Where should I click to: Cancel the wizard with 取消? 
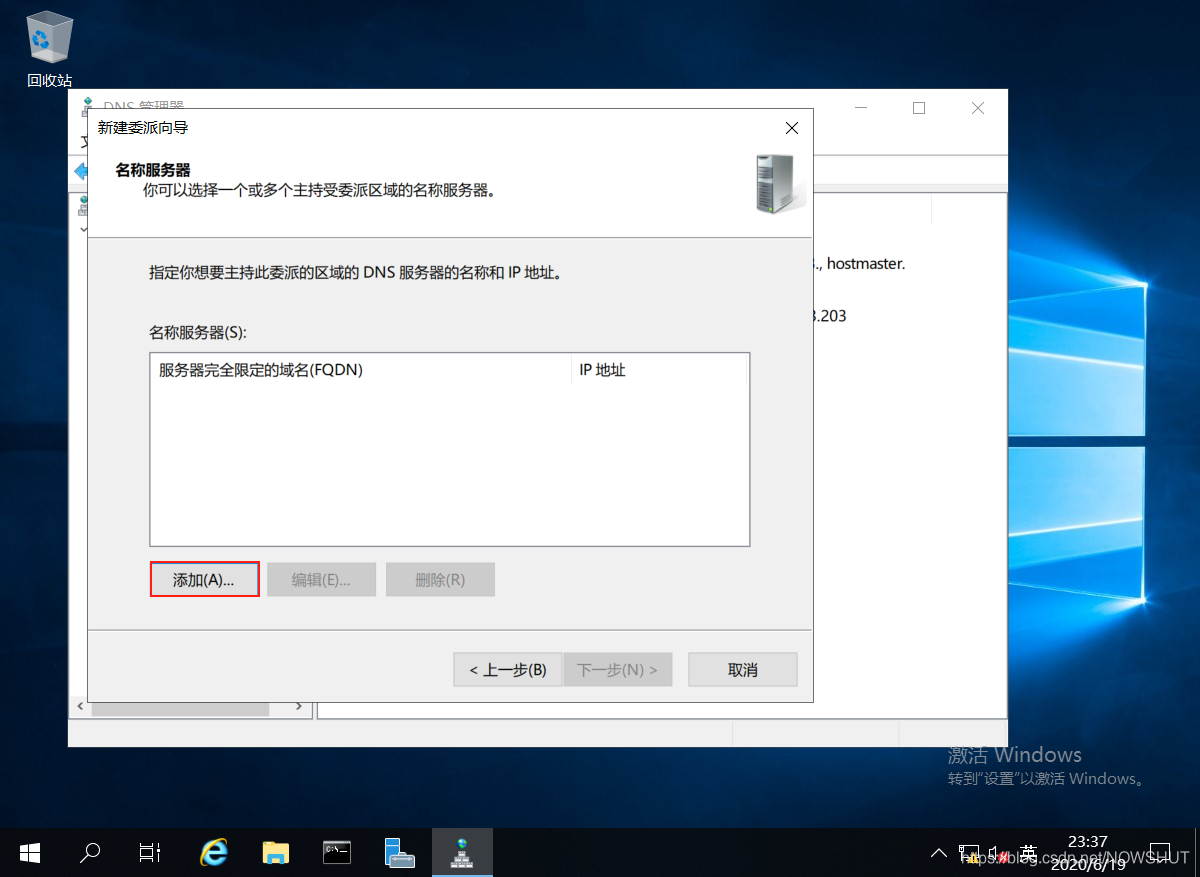click(743, 670)
